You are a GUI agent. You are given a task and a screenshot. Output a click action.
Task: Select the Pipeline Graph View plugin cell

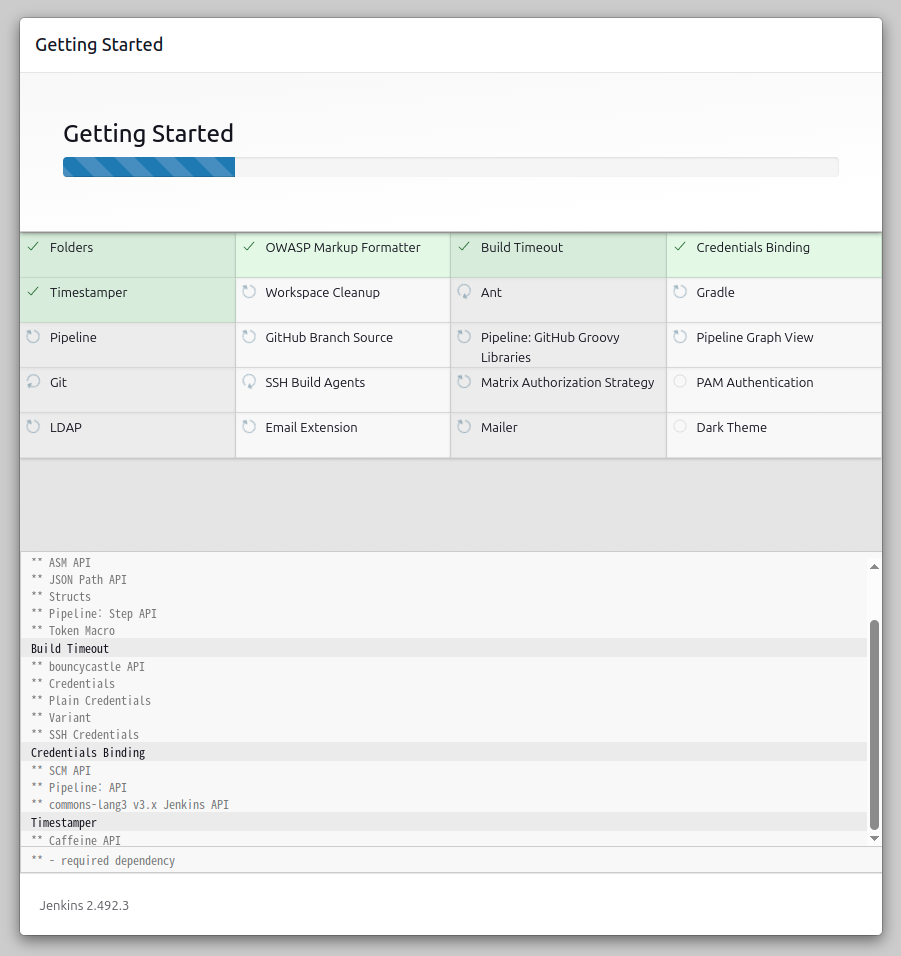point(774,345)
